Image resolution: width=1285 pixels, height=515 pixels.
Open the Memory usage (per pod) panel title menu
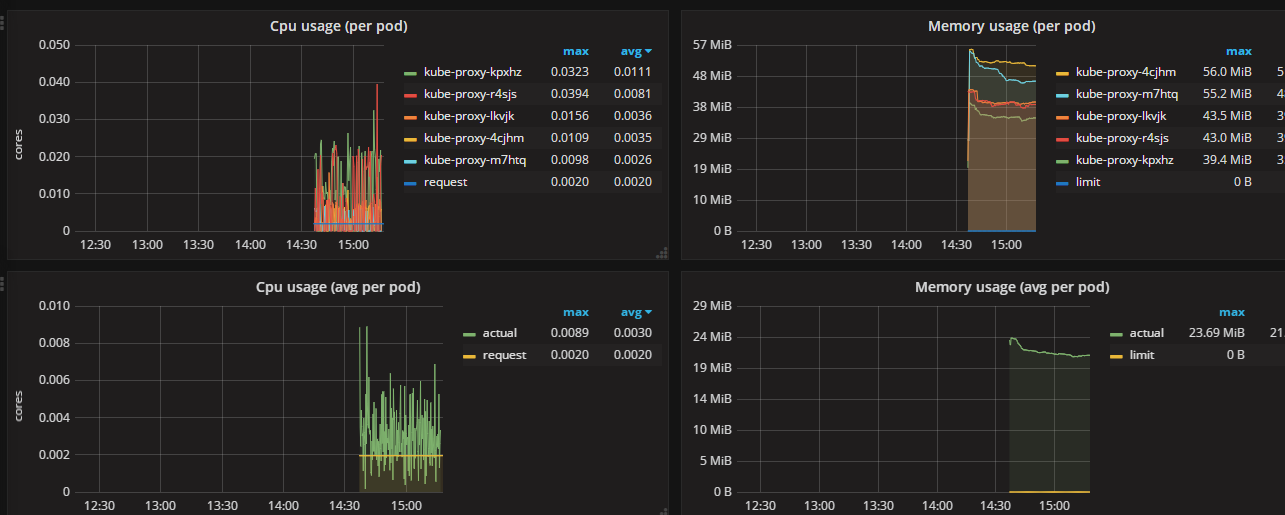coord(1011,26)
